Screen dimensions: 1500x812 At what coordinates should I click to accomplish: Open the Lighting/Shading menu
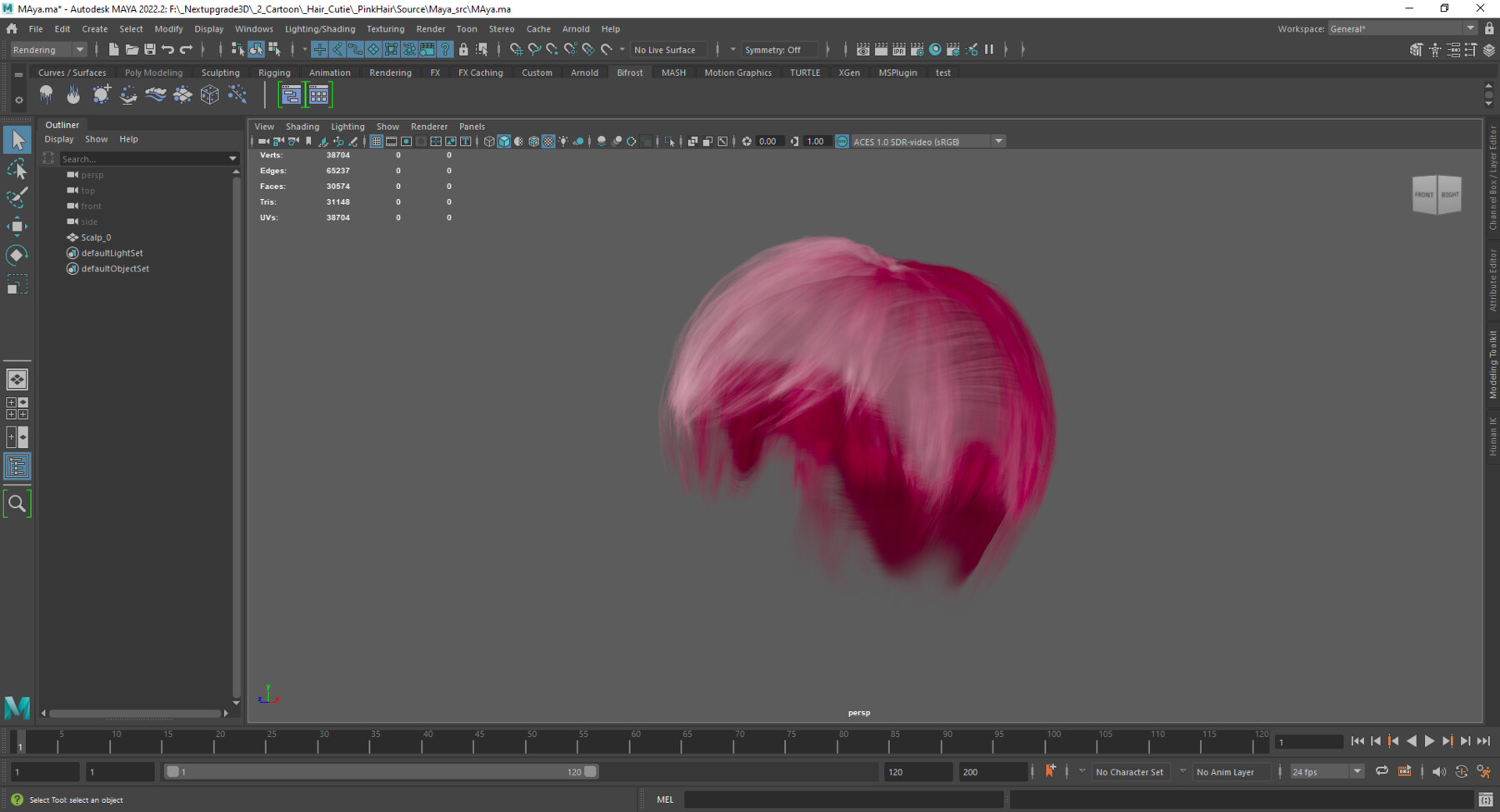[x=320, y=28]
